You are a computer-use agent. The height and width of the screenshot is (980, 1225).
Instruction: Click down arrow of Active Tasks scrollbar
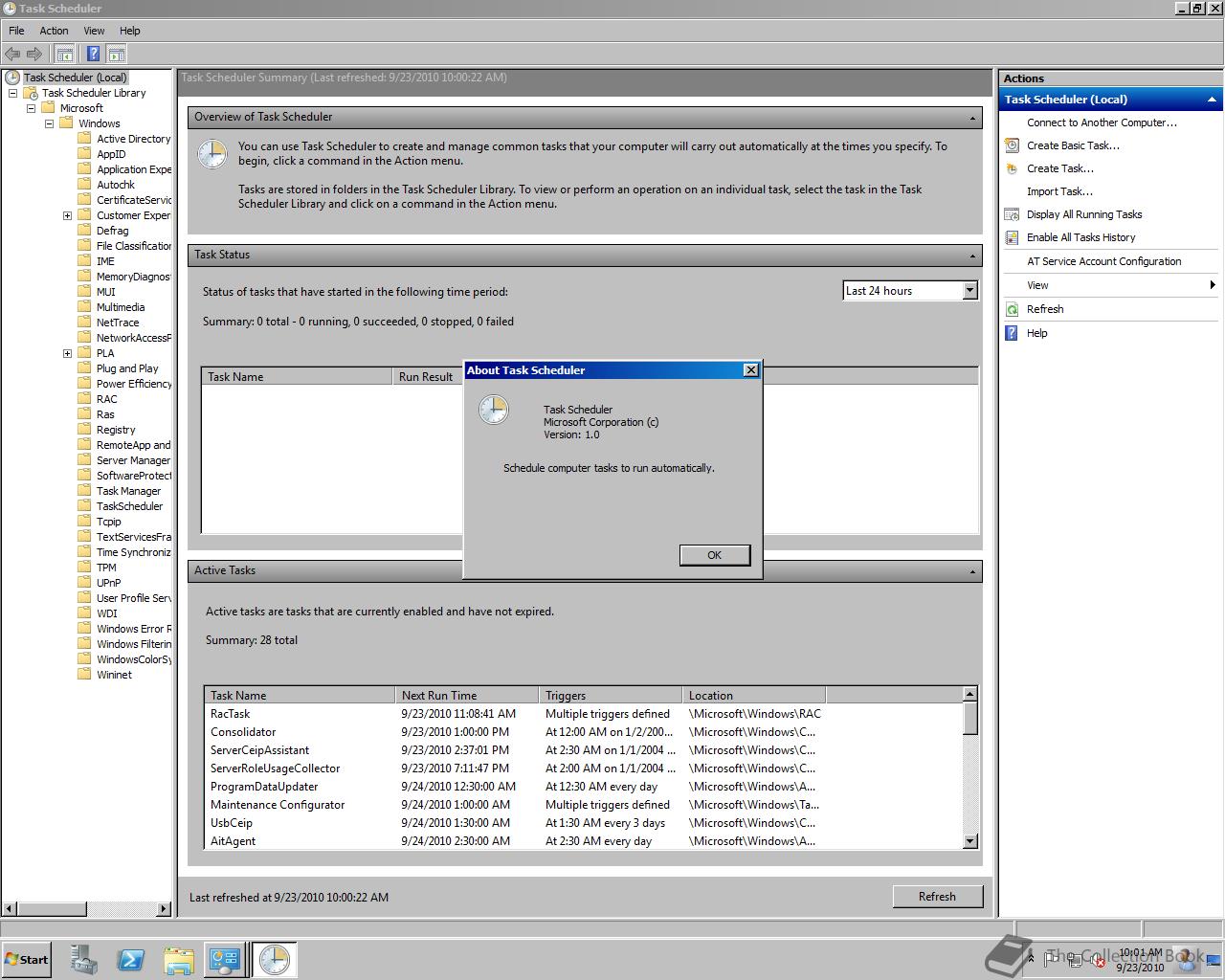tap(969, 841)
